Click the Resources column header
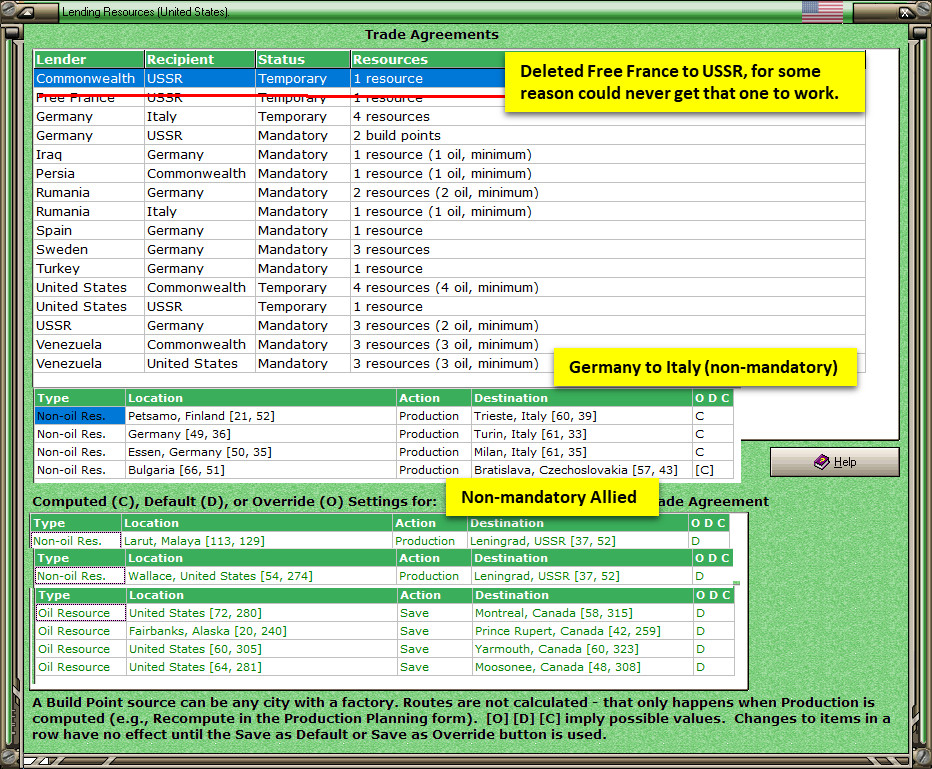The image size is (932, 769). click(428, 59)
